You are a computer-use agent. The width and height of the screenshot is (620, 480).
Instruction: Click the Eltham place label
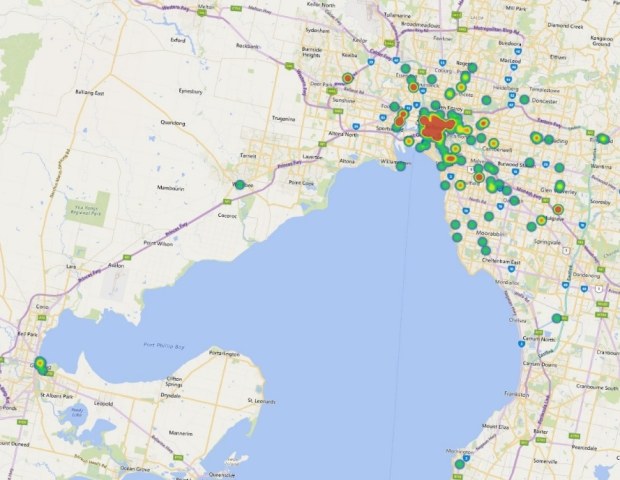point(558,57)
